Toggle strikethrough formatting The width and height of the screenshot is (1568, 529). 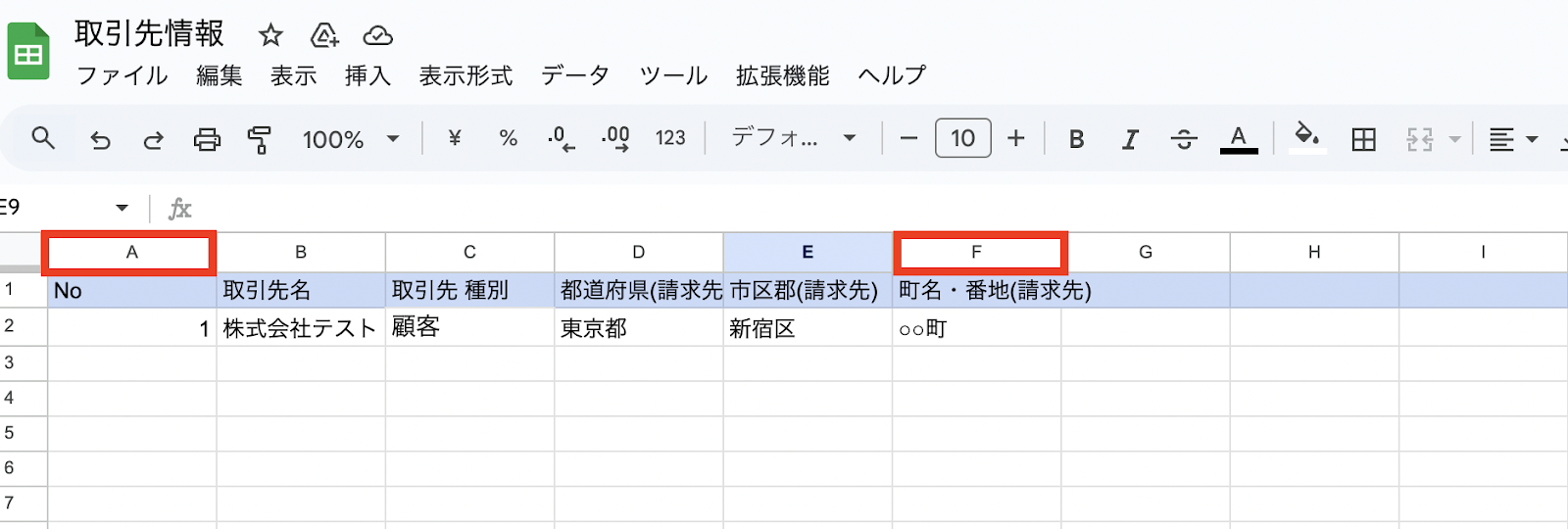1184,139
